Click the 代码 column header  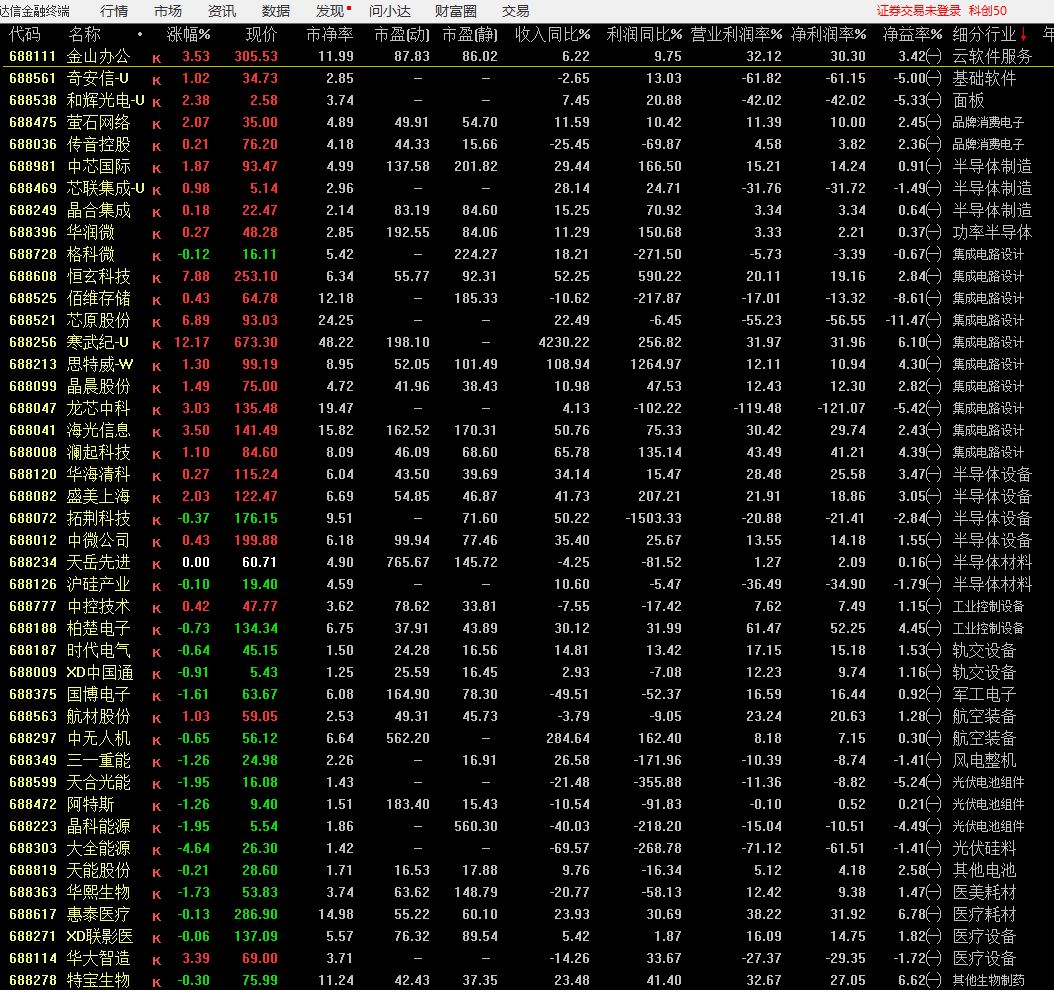tap(25, 34)
